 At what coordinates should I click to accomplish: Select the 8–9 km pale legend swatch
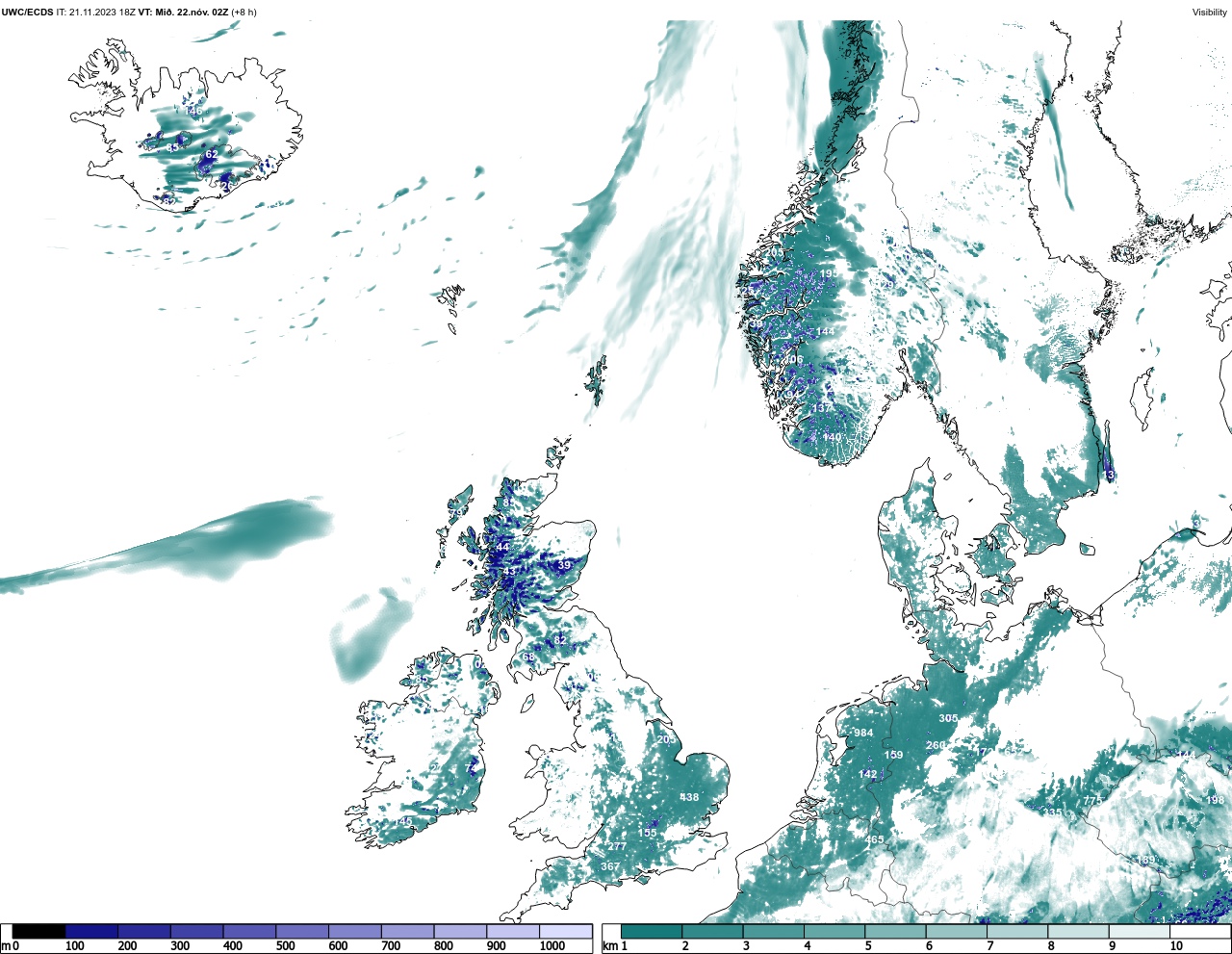click(1078, 931)
